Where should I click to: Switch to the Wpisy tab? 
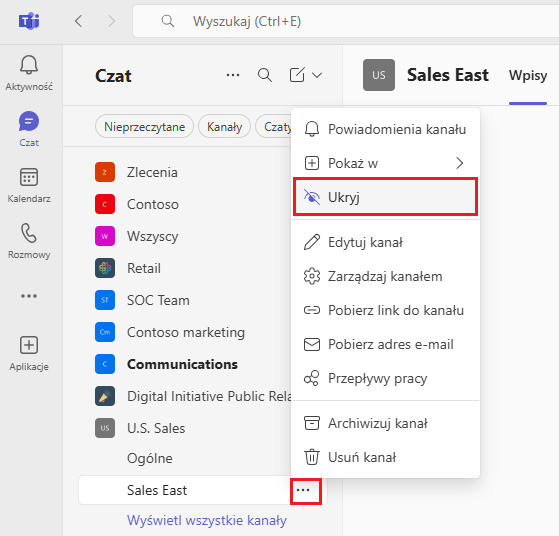point(528,75)
